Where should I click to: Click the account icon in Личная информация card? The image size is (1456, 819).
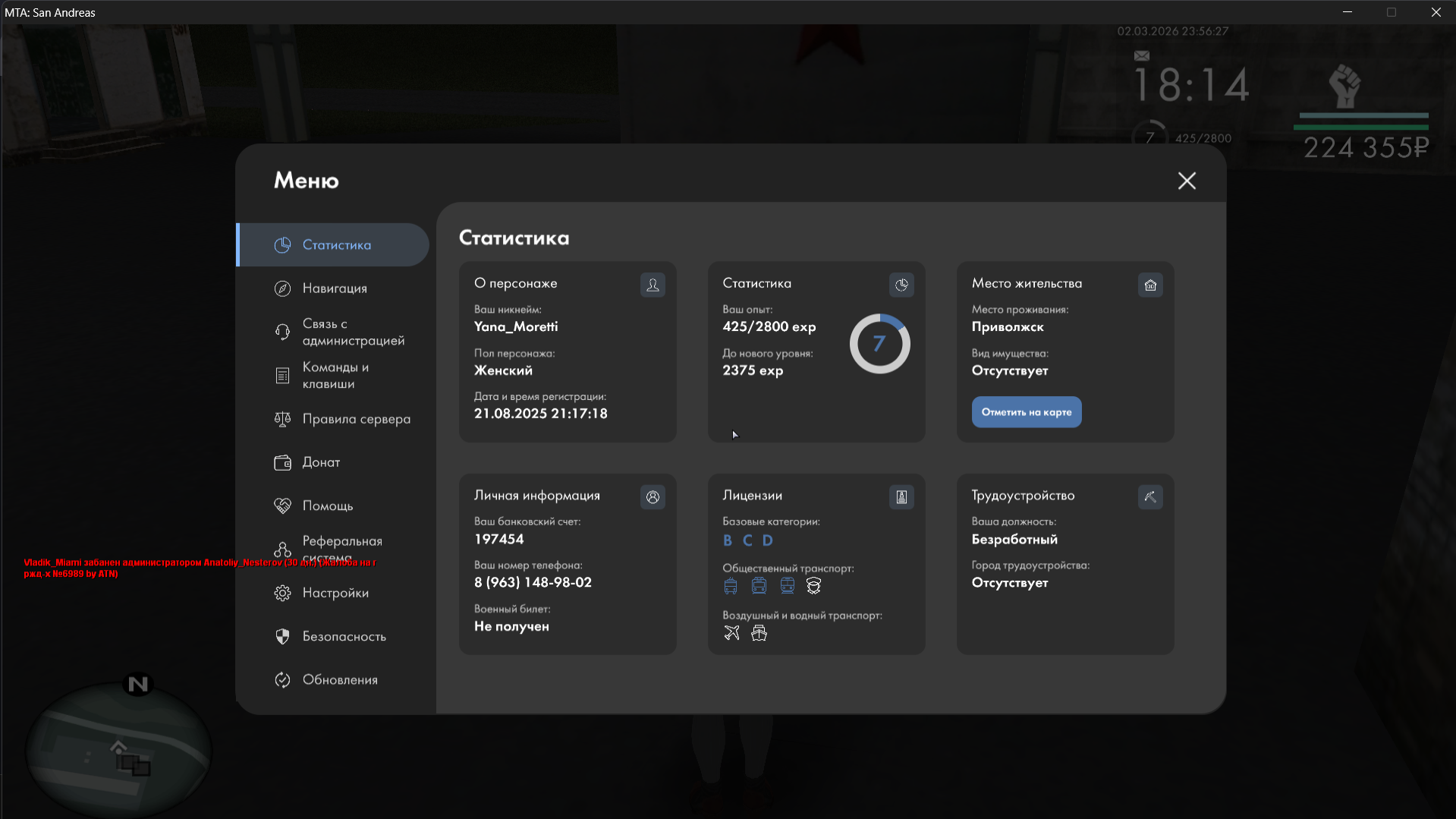pyautogui.click(x=653, y=497)
